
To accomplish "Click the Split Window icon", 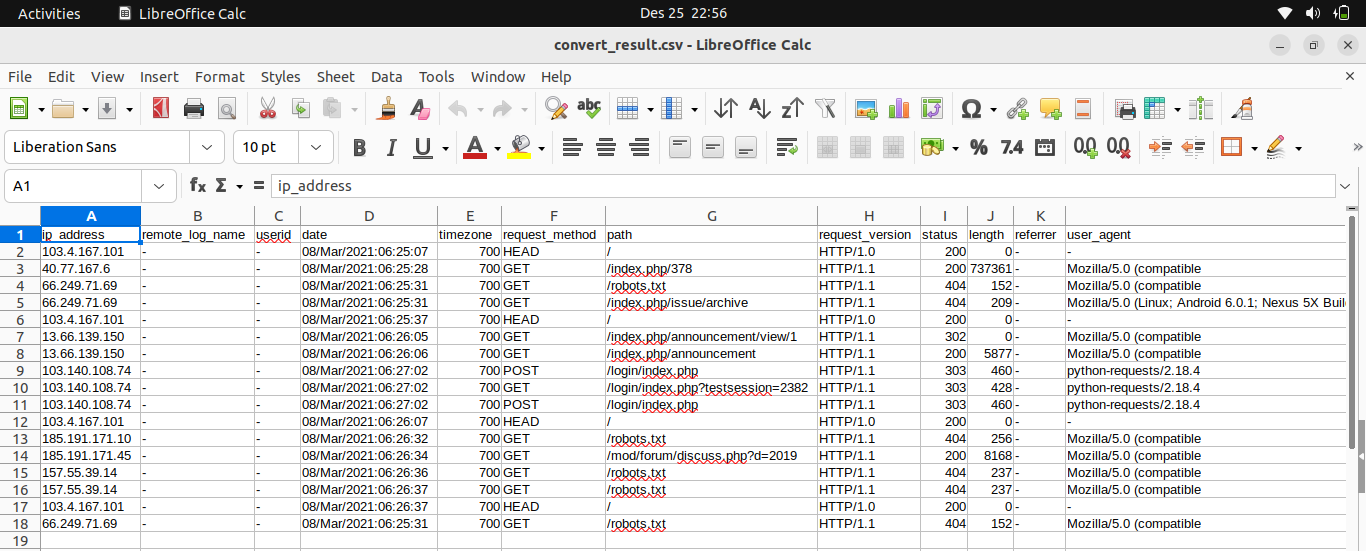I will click(1202, 108).
